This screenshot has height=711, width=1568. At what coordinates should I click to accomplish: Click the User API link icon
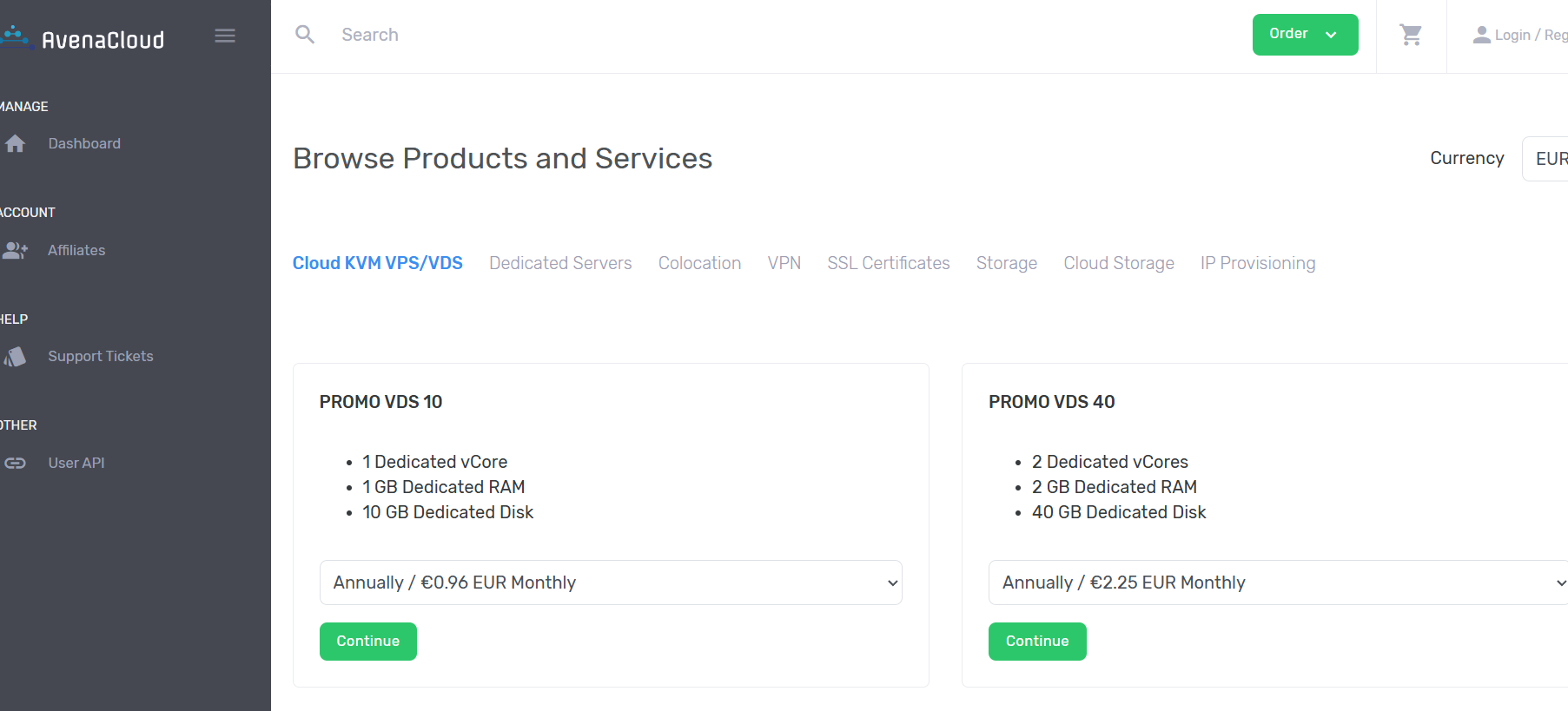click(x=15, y=464)
